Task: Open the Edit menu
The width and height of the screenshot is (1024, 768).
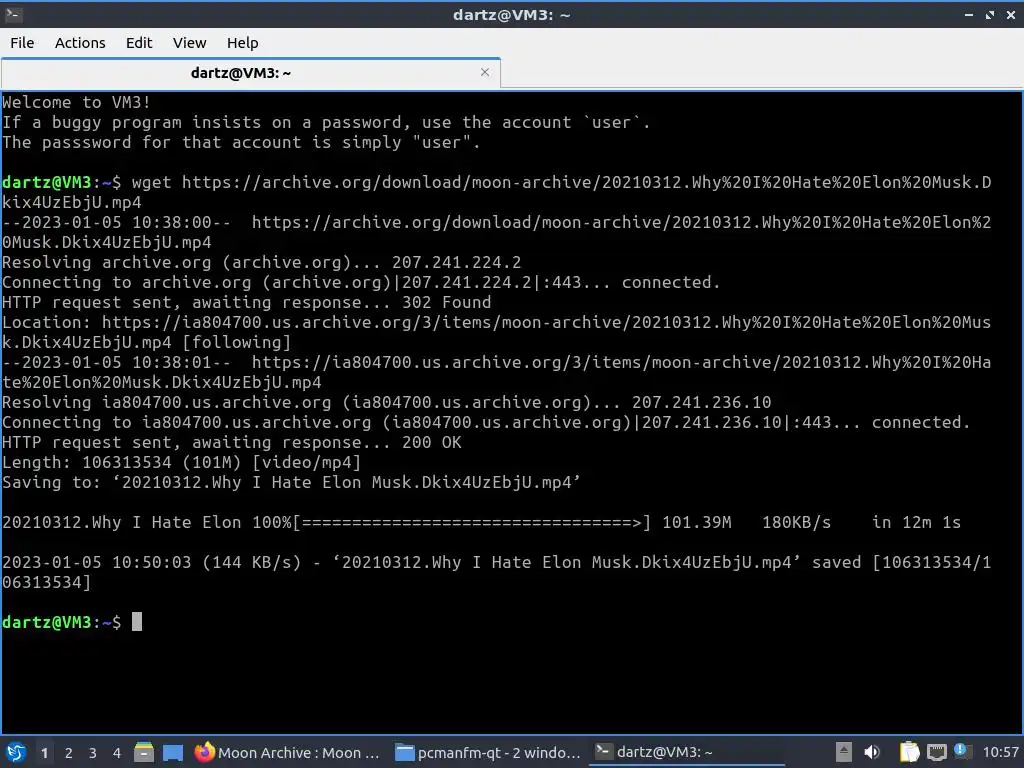Action: [x=138, y=43]
